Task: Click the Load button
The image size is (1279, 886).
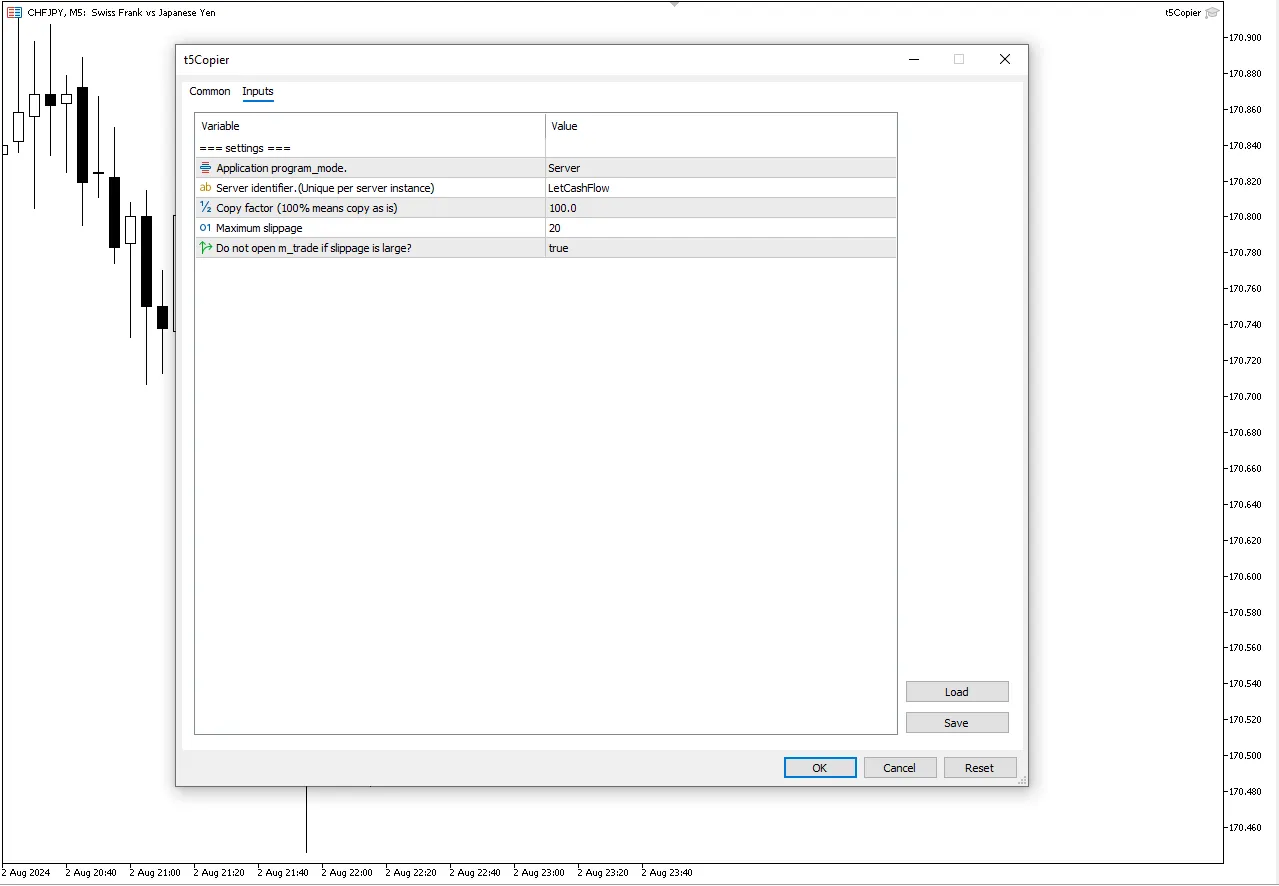Action: (x=957, y=692)
